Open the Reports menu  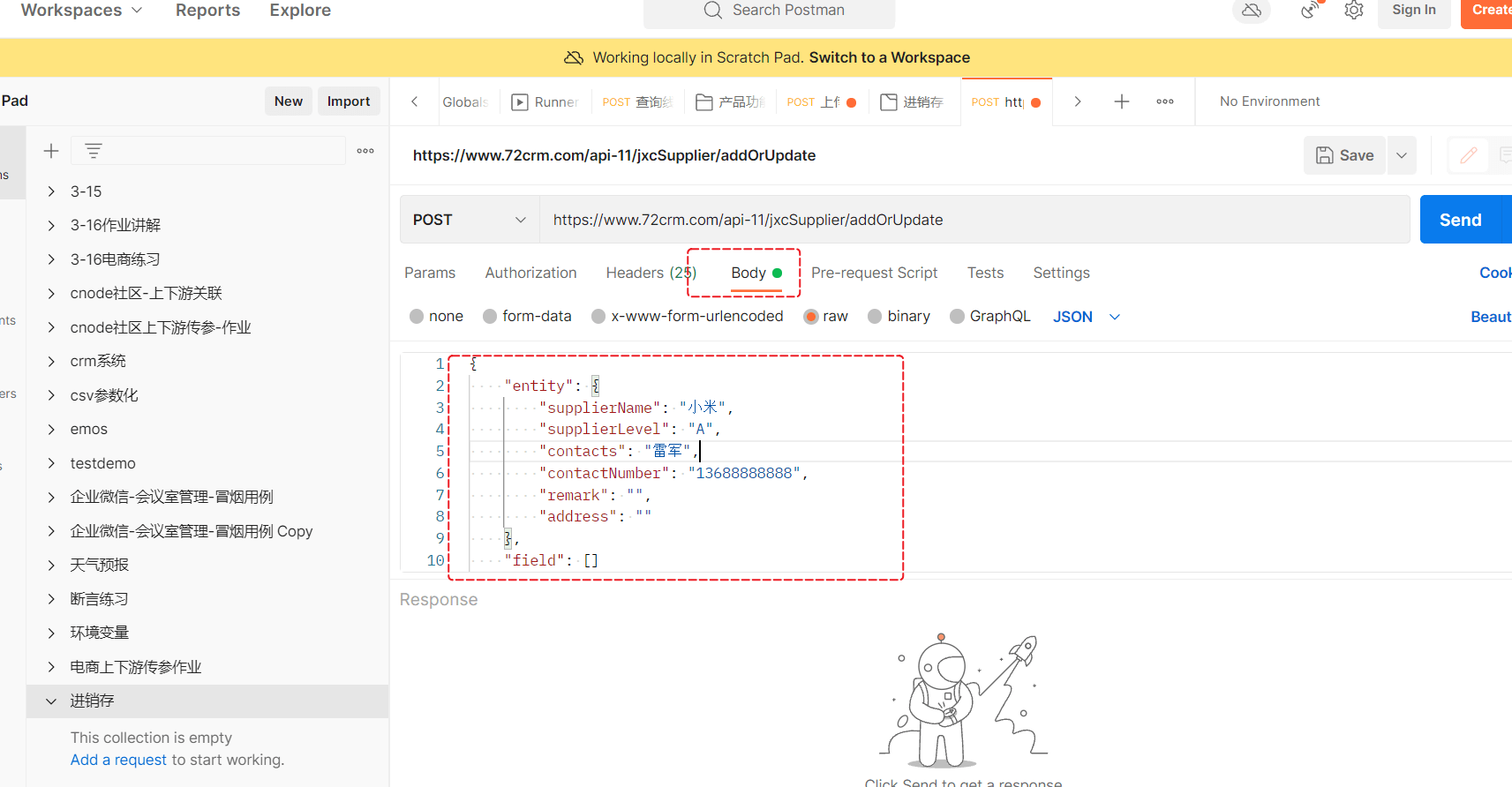(x=207, y=11)
